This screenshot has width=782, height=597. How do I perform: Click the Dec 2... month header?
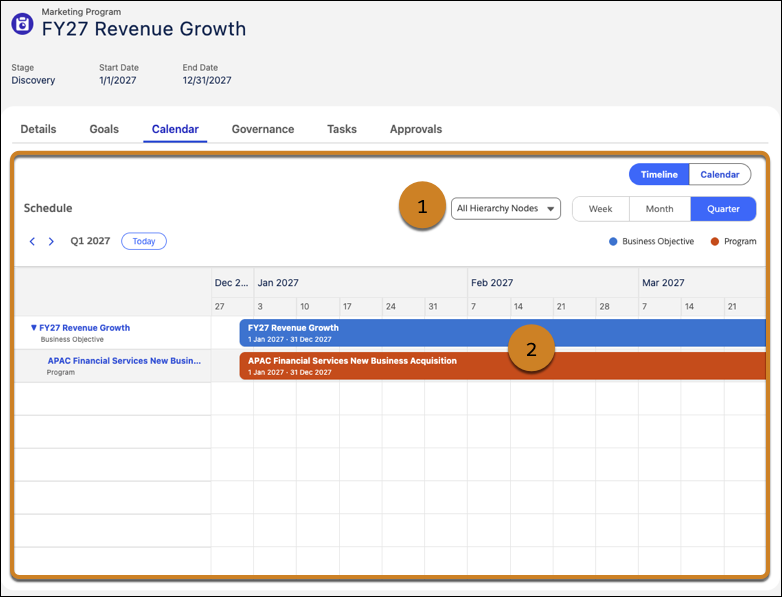[231, 283]
